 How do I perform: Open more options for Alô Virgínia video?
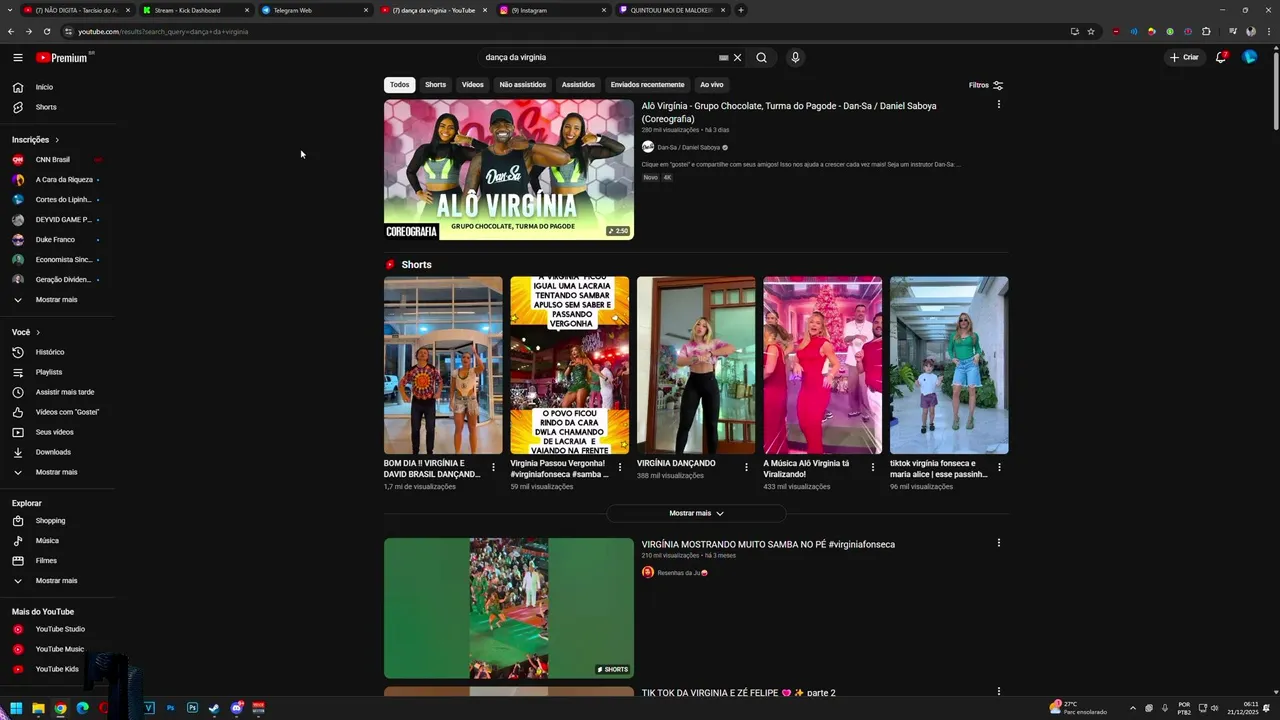tap(998, 105)
